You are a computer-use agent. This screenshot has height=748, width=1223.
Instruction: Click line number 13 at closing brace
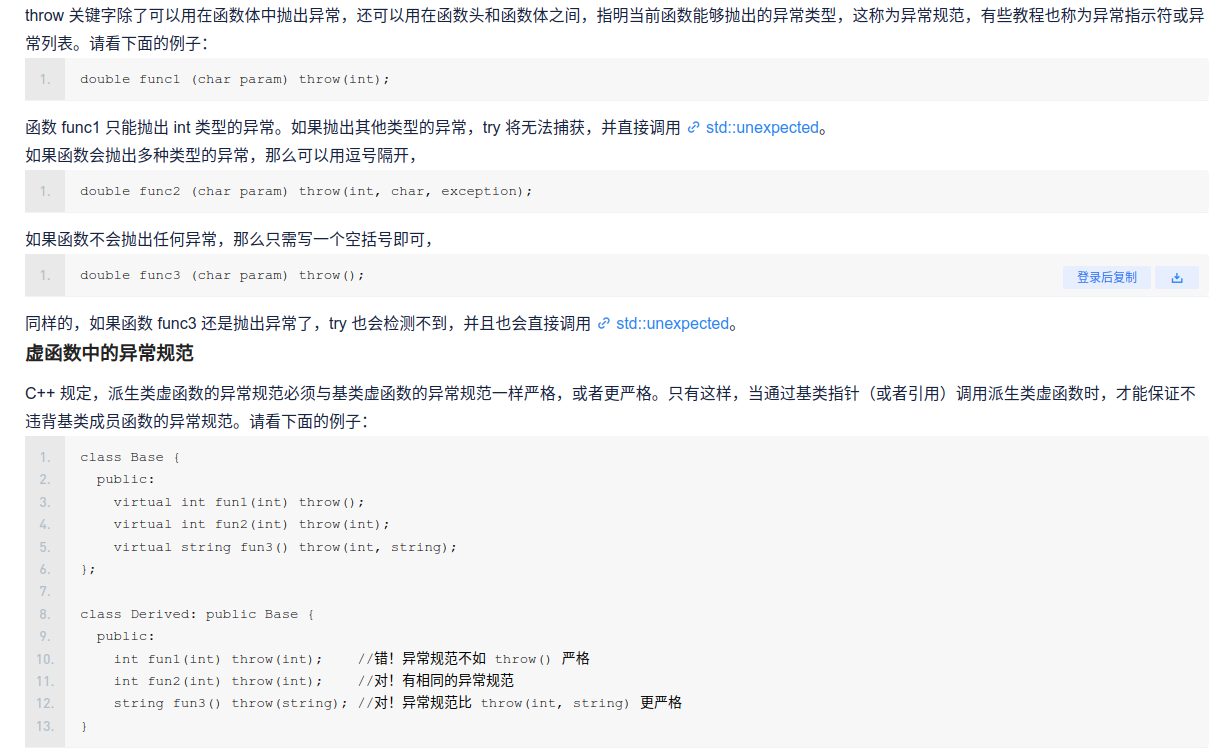click(45, 726)
